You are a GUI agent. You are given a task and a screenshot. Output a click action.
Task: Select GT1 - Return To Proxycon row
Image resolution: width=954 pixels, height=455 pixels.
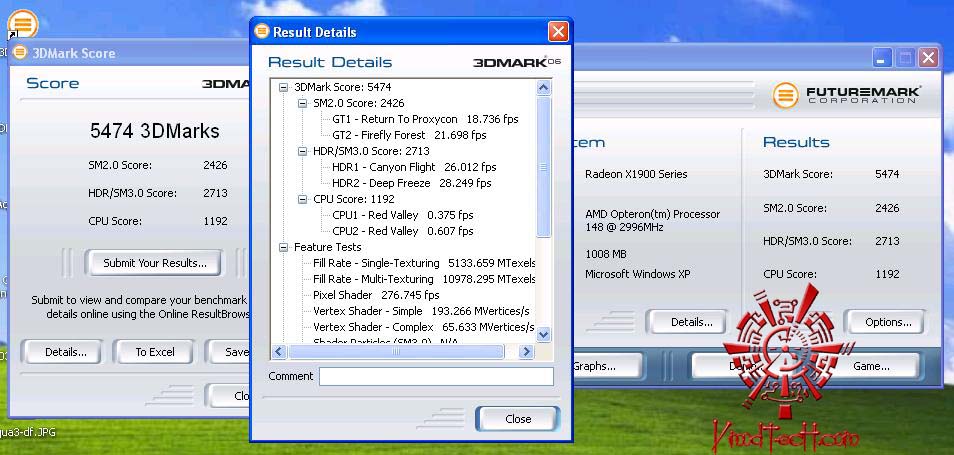[x=425, y=119]
